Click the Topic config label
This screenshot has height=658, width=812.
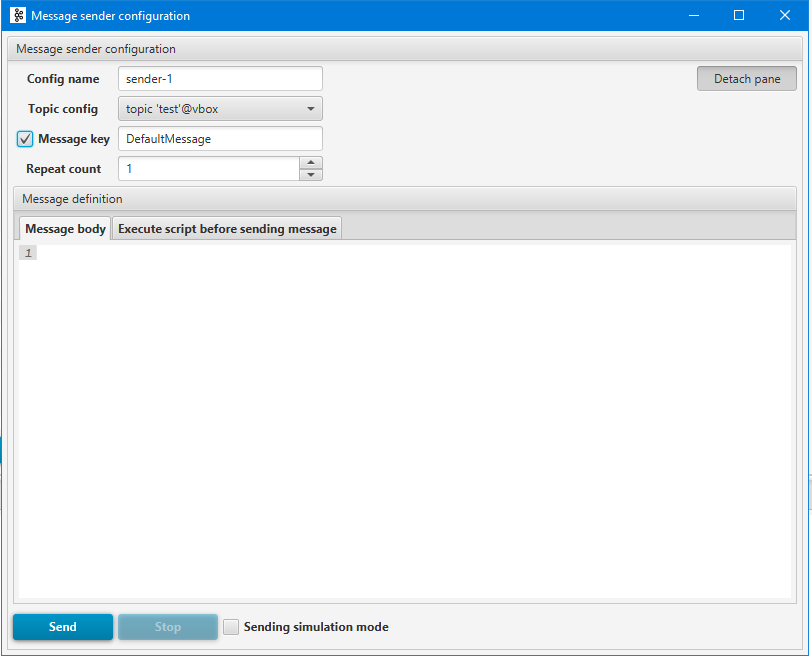click(63, 109)
